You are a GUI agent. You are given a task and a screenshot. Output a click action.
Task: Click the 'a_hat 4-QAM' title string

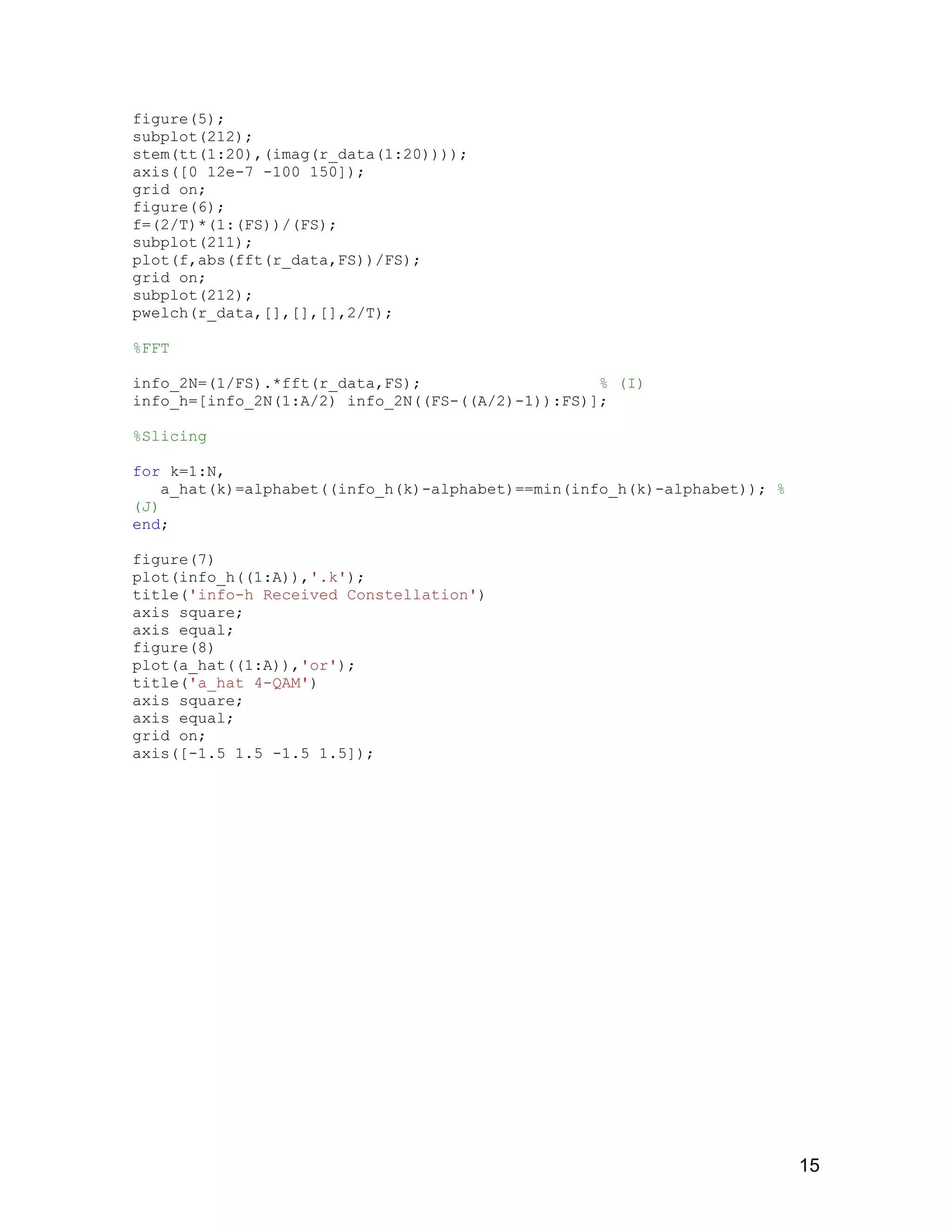[x=249, y=683]
